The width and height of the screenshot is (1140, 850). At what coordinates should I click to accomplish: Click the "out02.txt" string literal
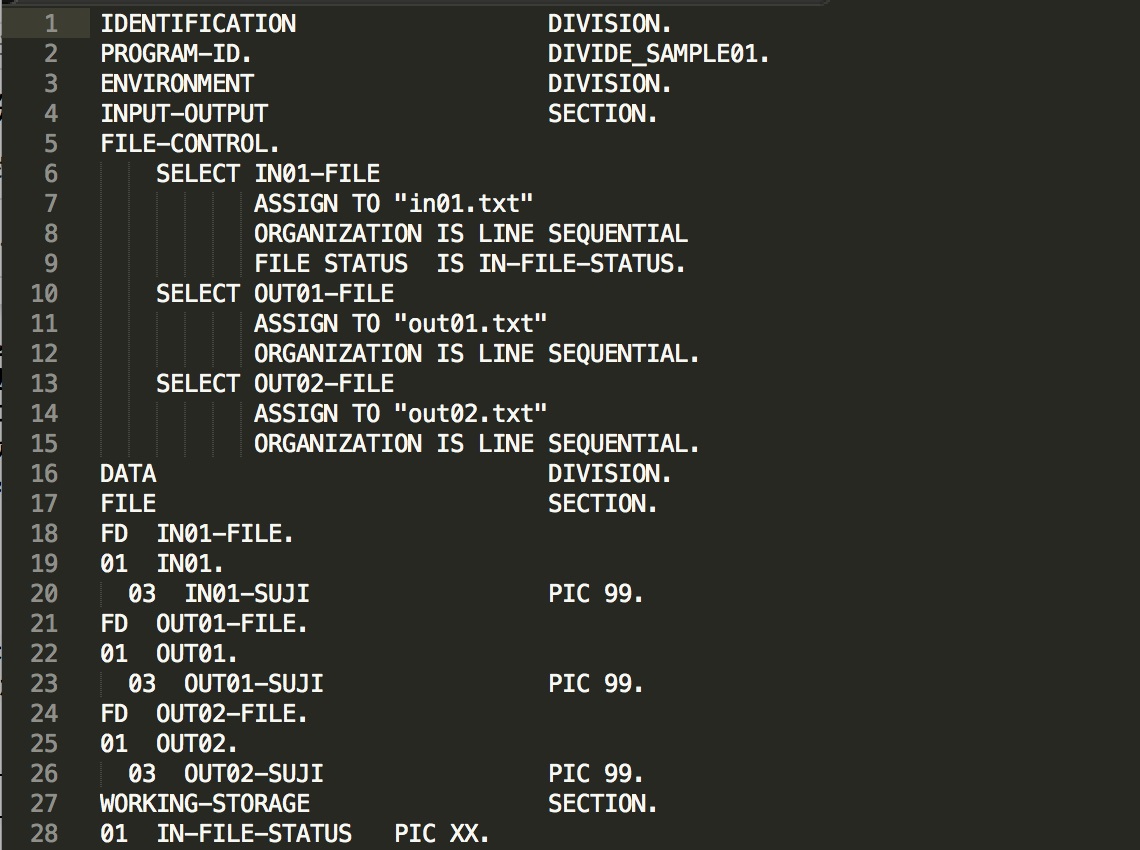(470, 414)
